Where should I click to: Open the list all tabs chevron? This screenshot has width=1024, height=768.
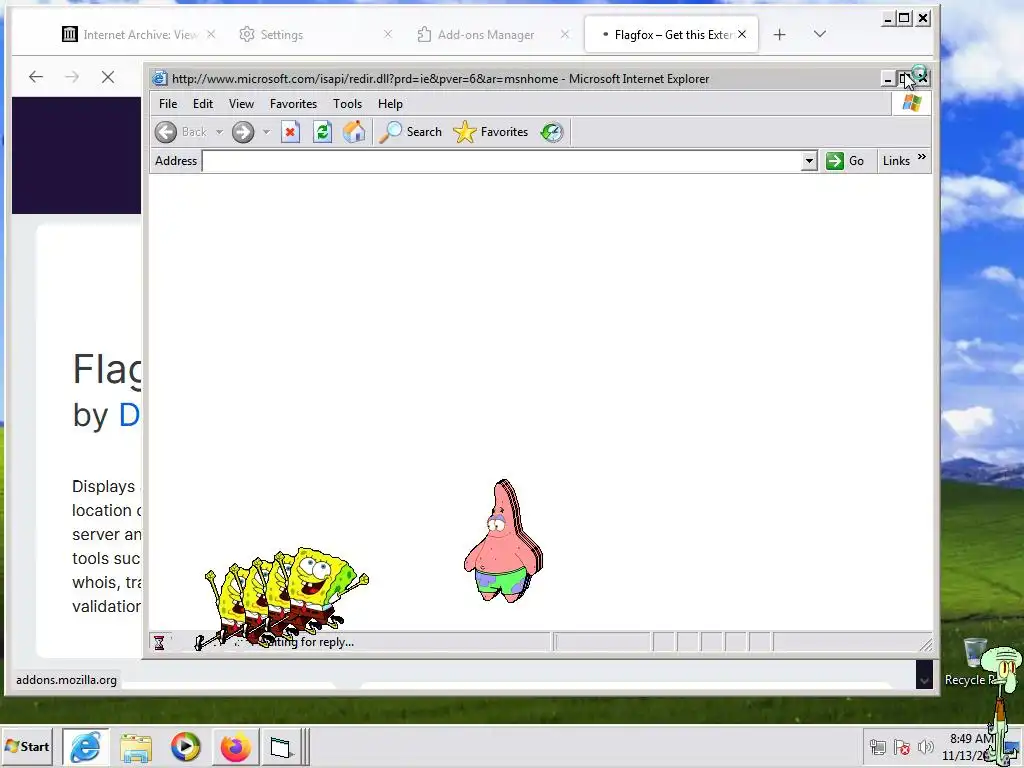pyautogui.click(x=820, y=34)
